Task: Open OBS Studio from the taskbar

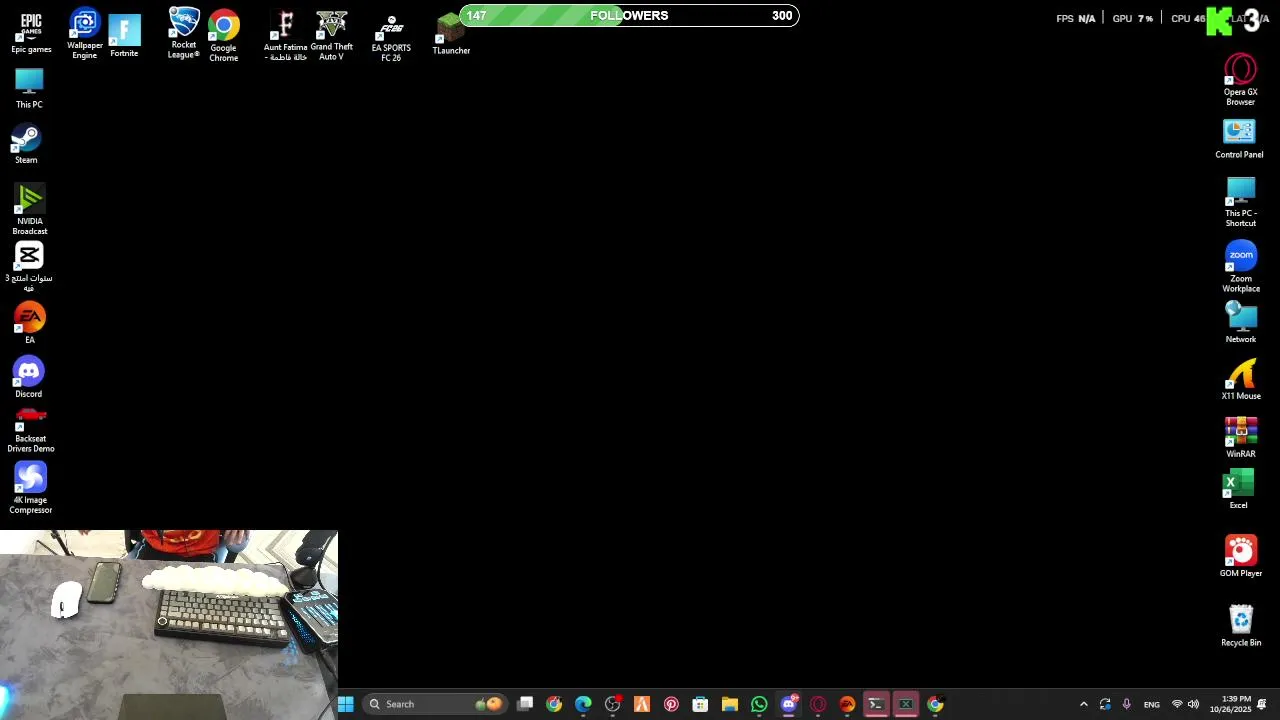Action: click(x=613, y=704)
